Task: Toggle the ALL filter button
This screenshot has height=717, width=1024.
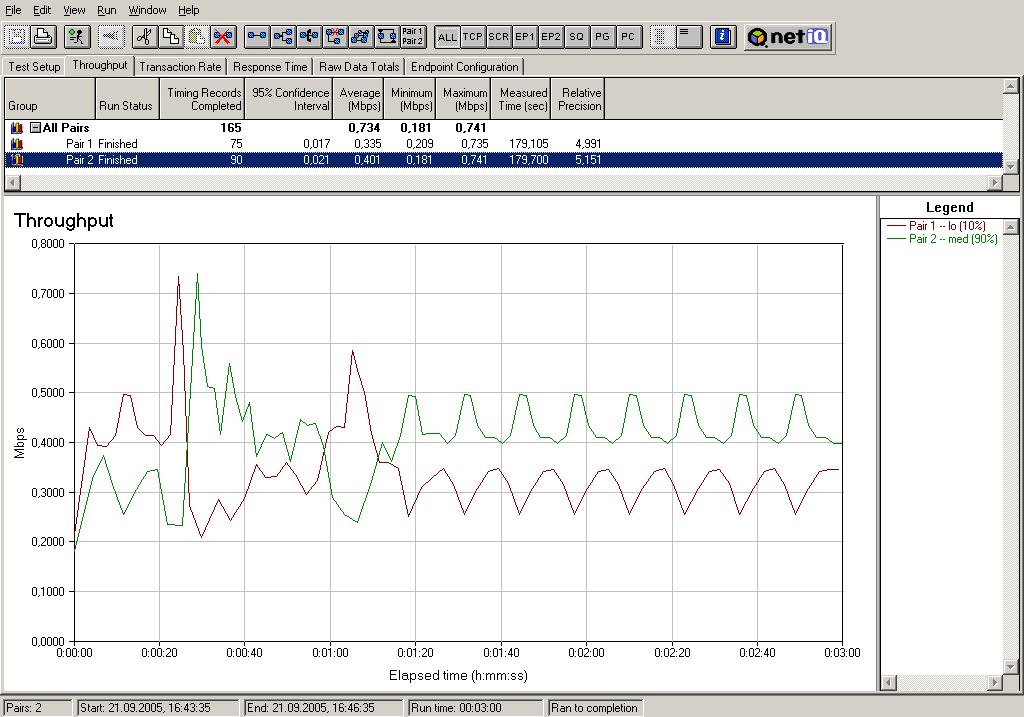Action: click(447, 37)
